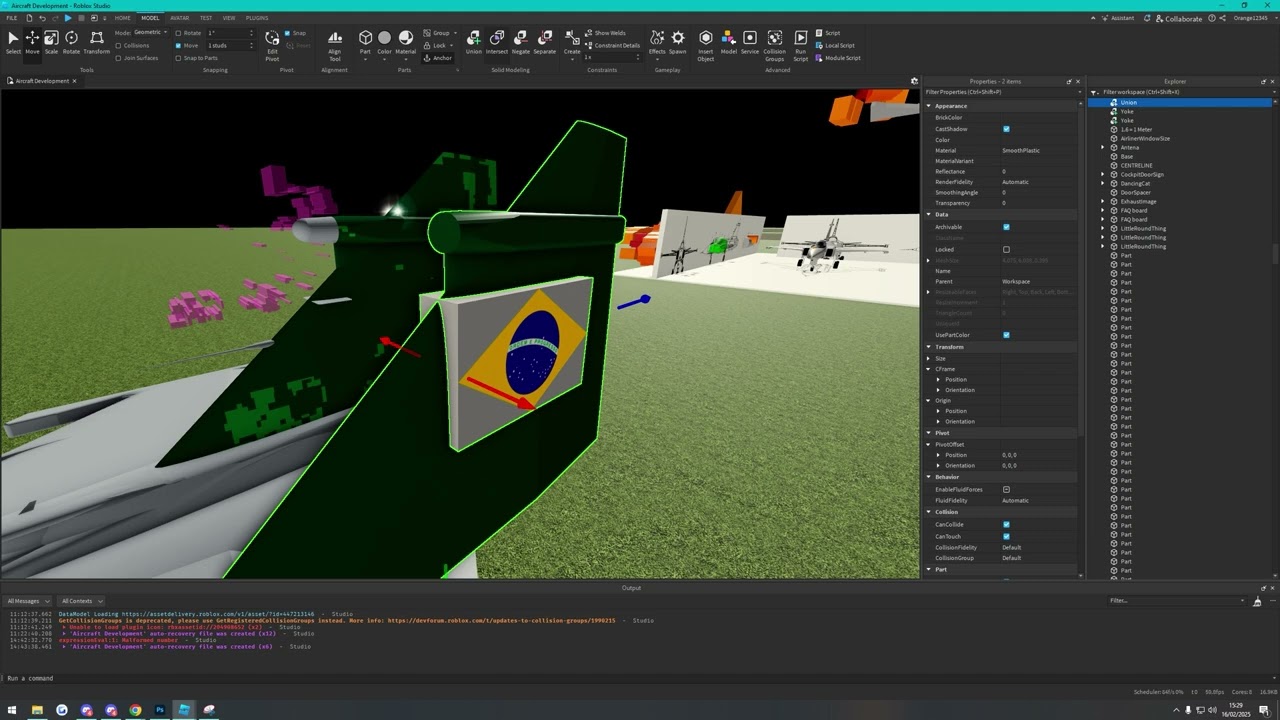
Task: Uncheck UsePartColor property
Action: [1006, 335]
